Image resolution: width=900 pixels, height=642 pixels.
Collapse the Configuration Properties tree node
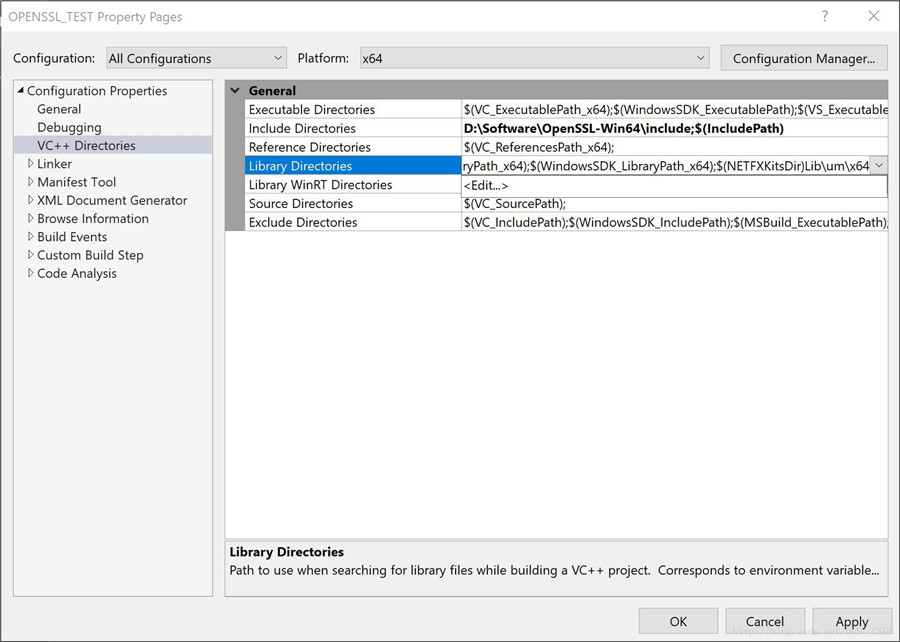[x=21, y=90]
